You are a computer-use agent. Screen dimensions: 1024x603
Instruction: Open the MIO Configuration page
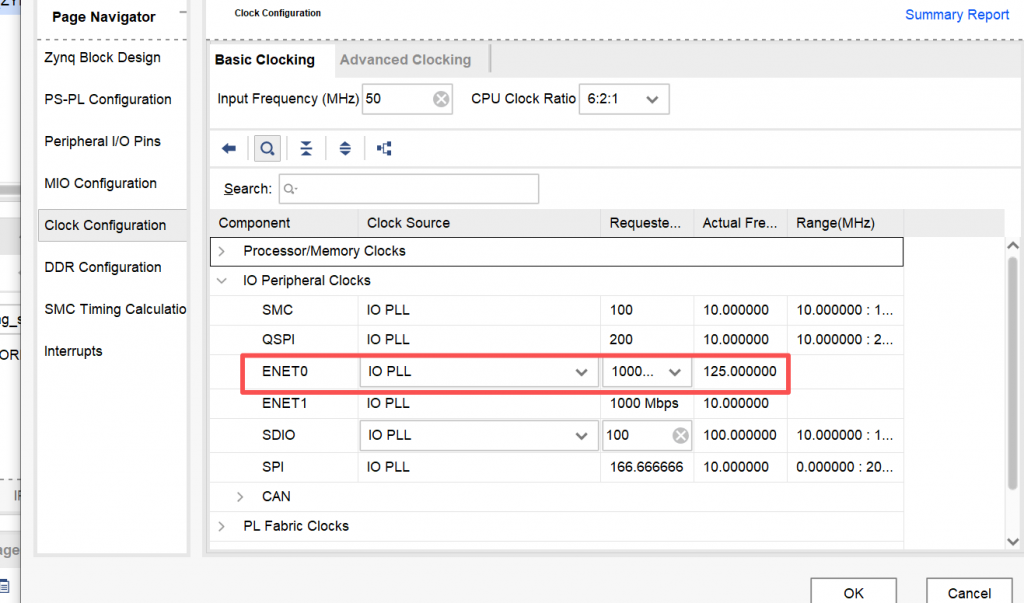click(101, 183)
